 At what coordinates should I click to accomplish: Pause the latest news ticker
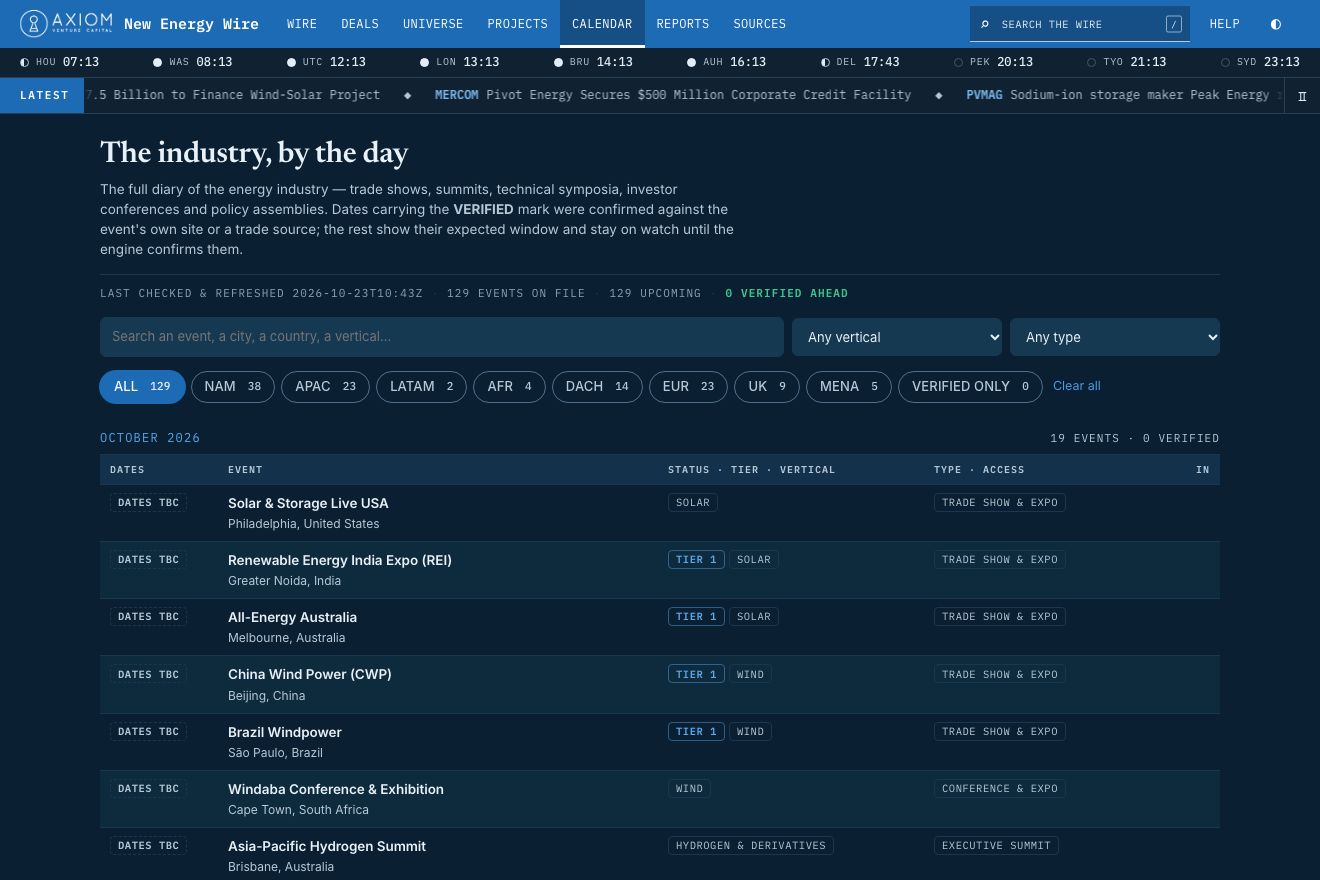click(1302, 96)
